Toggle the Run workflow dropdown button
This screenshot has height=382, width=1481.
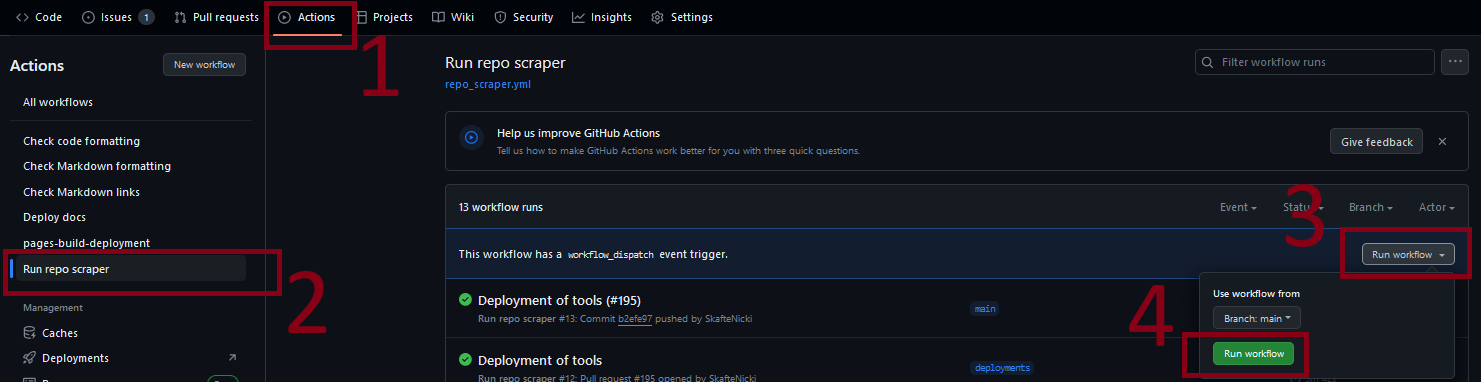1408,255
